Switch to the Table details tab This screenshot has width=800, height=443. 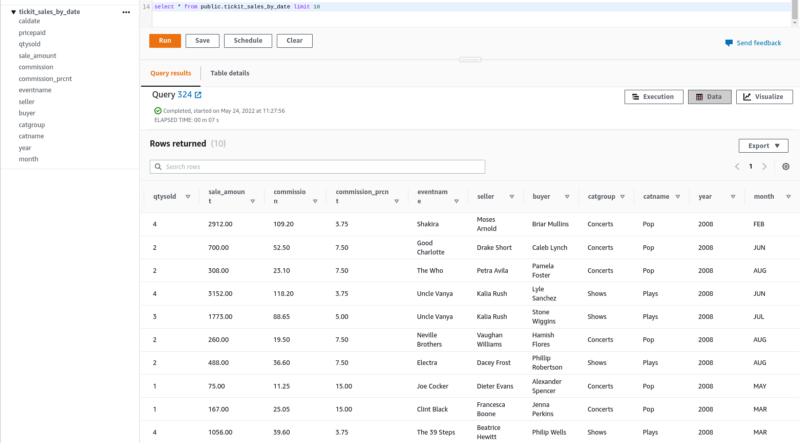tap(230, 73)
